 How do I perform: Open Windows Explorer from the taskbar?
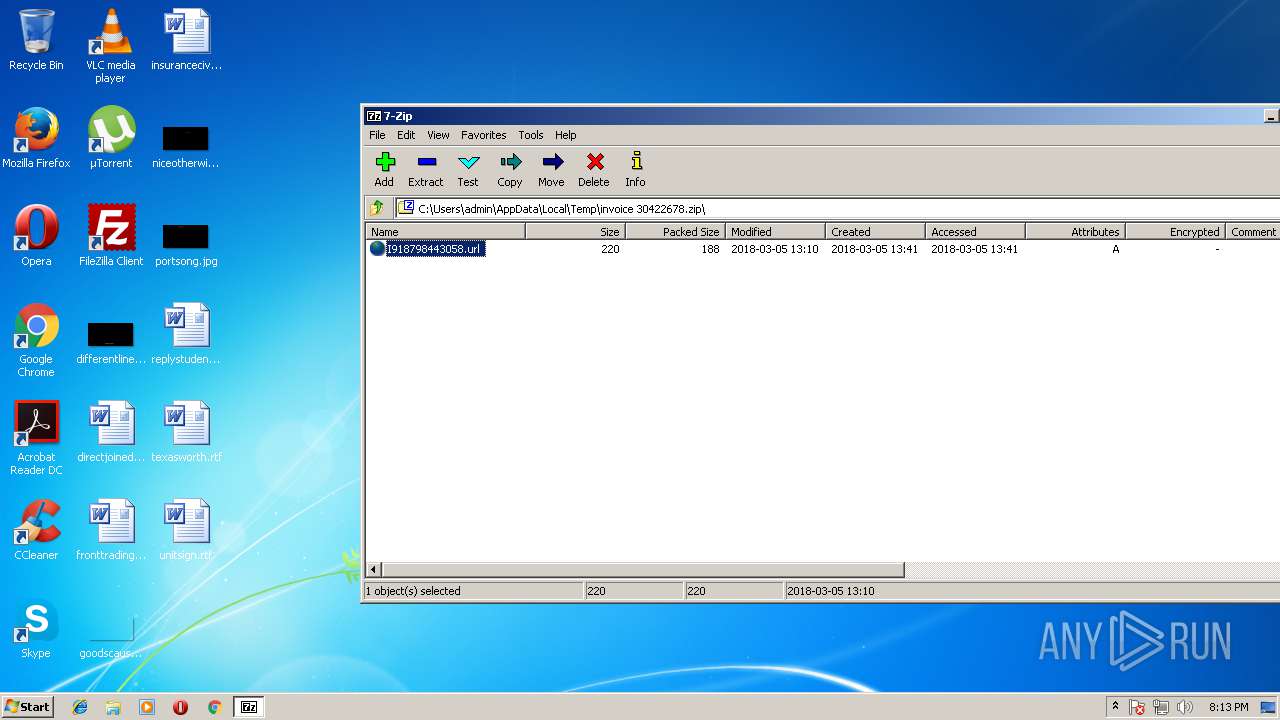(x=113, y=707)
